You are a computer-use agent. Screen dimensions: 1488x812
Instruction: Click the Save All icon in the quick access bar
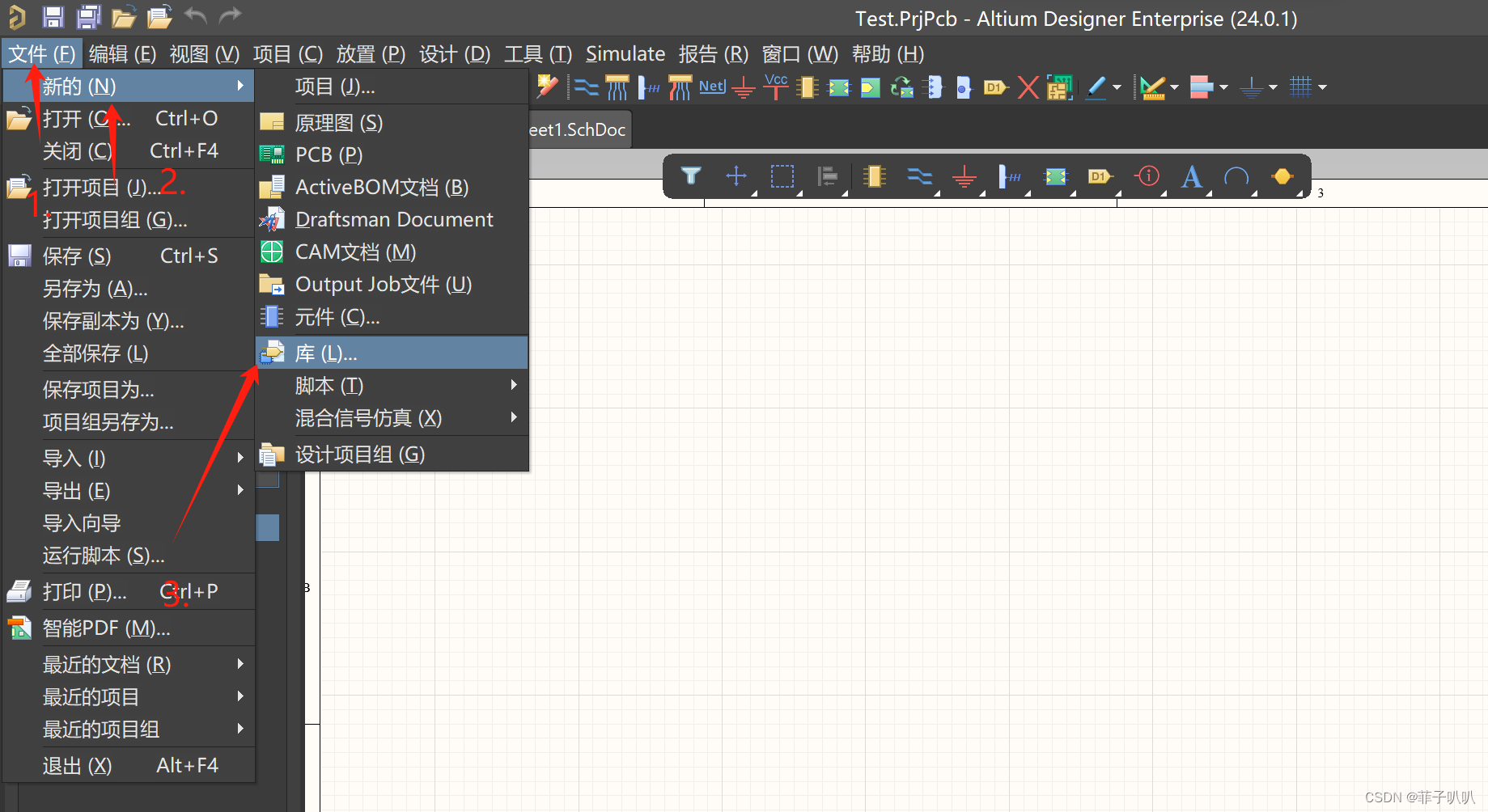pyautogui.click(x=88, y=16)
